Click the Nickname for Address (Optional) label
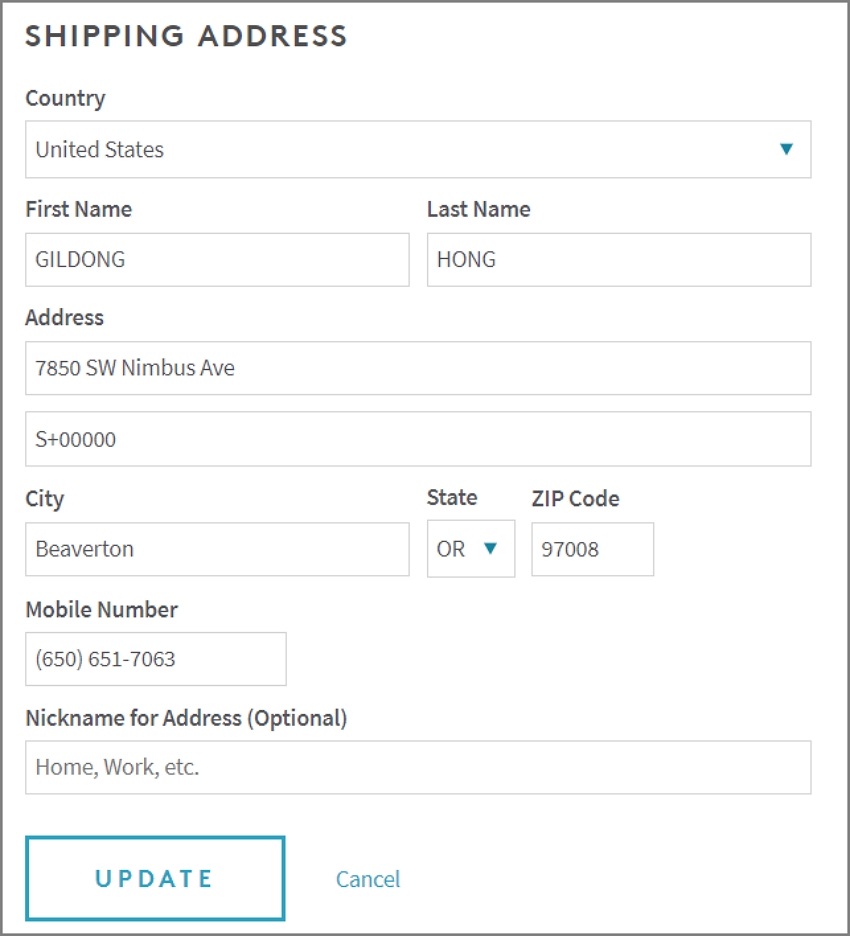The image size is (850, 936). [186, 718]
